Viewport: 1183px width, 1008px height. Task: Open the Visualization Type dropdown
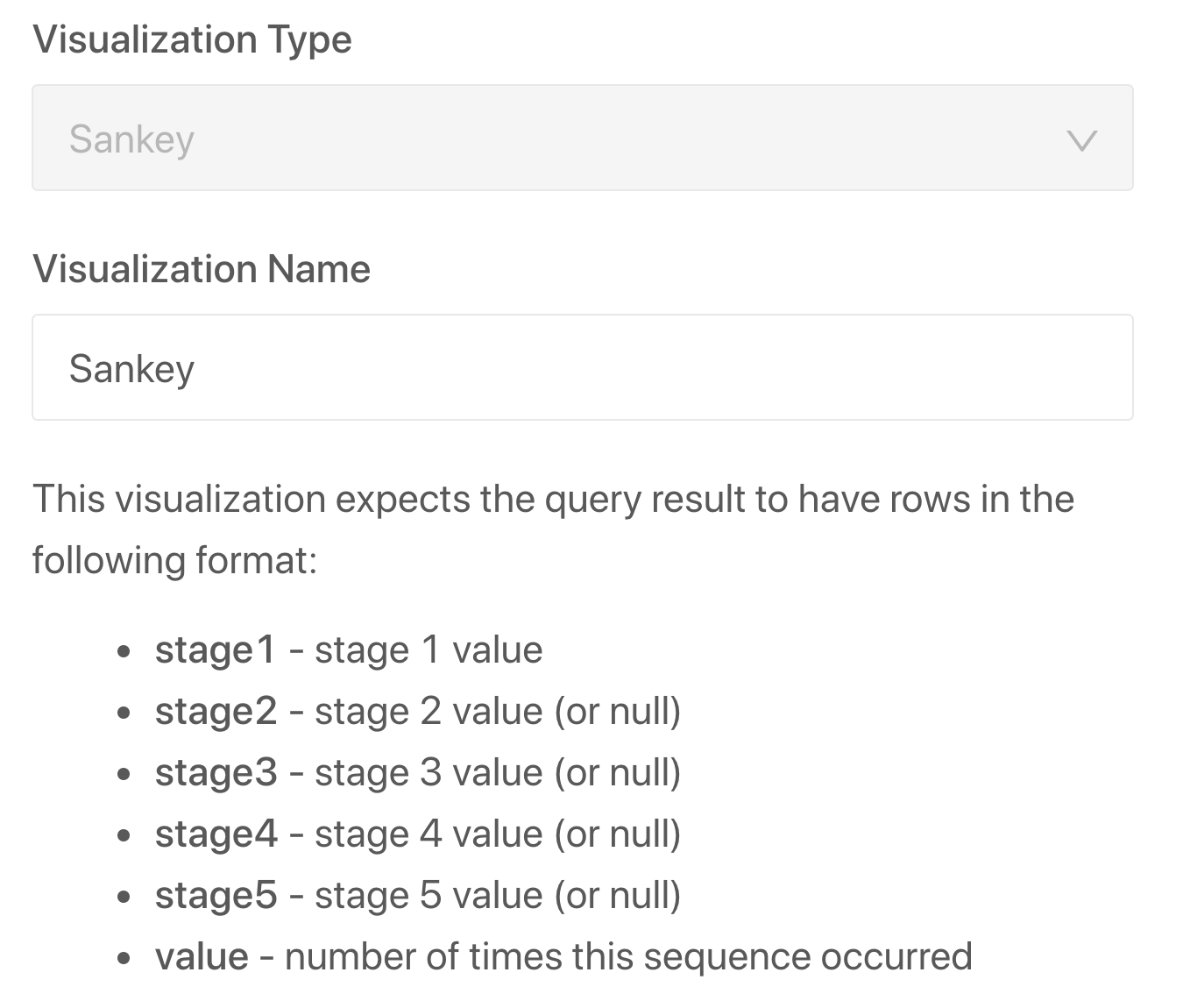pos(582,138)
